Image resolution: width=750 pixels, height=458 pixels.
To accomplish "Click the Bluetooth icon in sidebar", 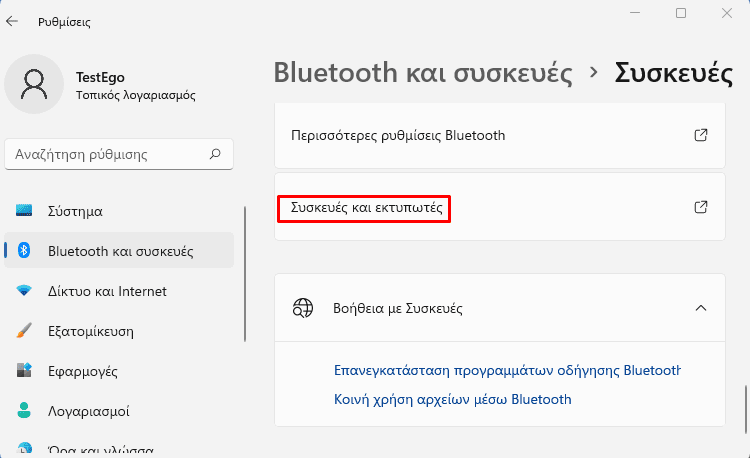I will click(x=24, y=250).
